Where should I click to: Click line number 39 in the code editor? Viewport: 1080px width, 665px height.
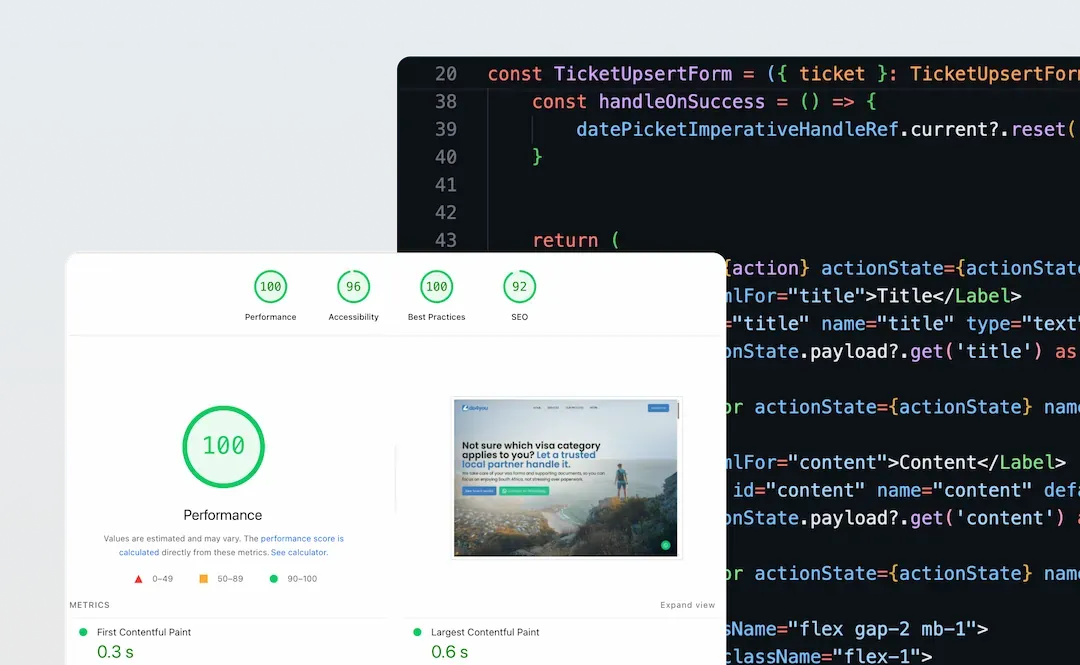click(446, 129)
